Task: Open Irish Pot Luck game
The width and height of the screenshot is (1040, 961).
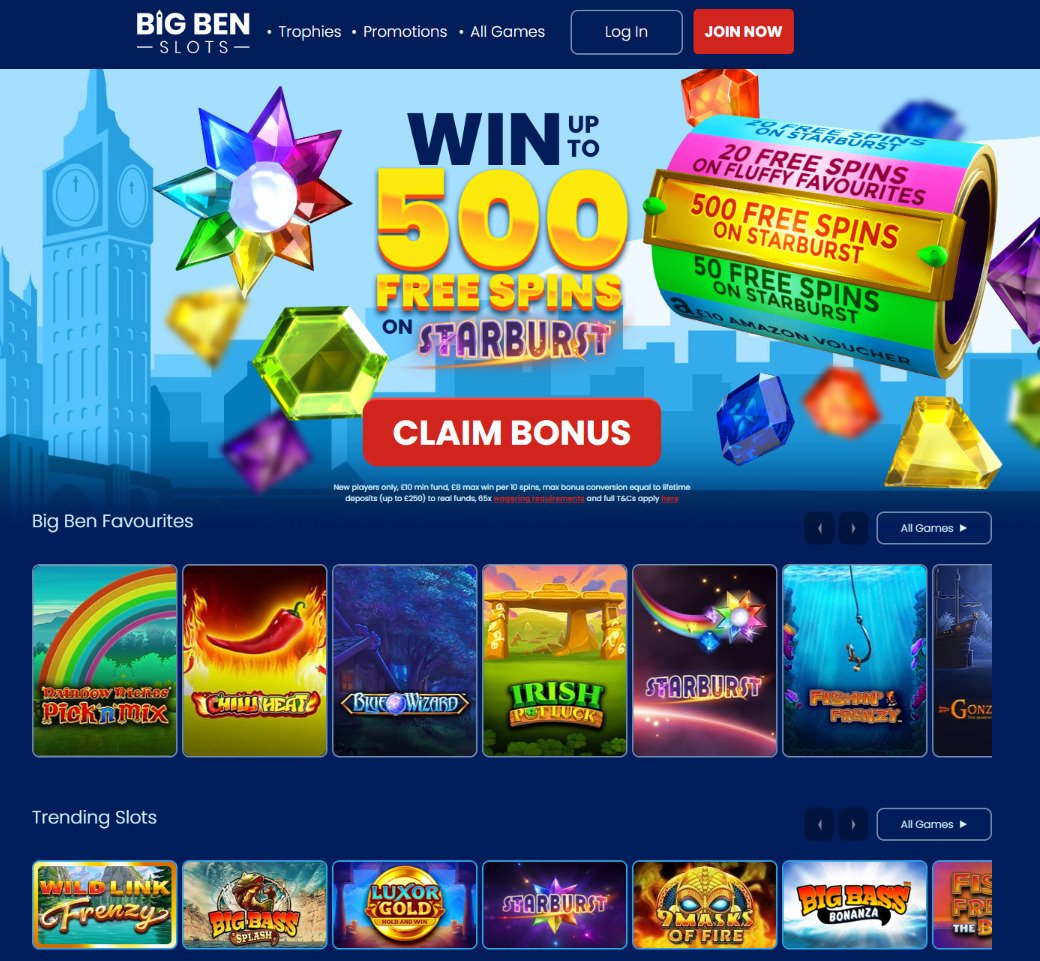Action: click(554, 661)
